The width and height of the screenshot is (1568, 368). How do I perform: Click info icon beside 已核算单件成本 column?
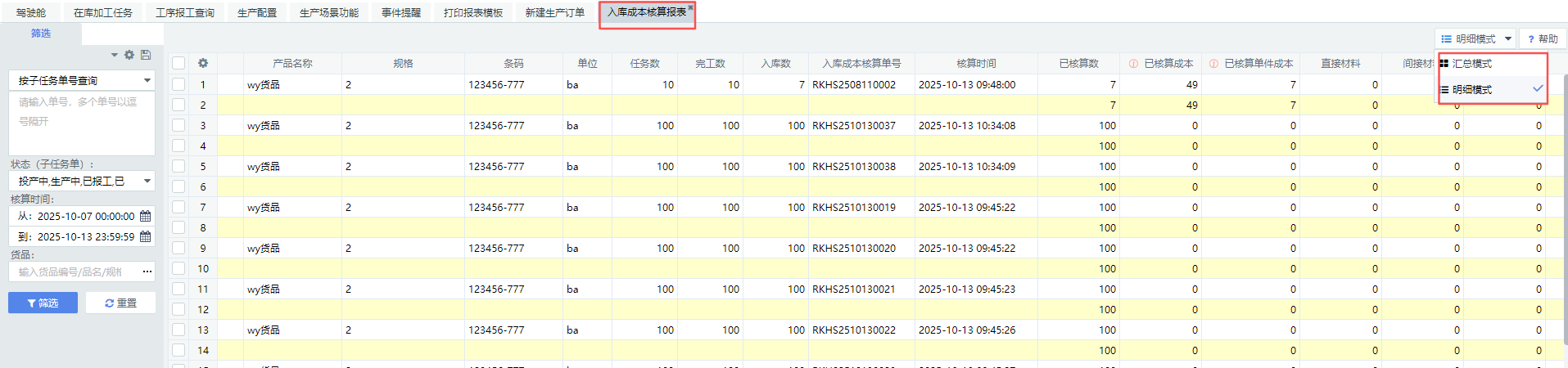click(x=1213, y=64)
